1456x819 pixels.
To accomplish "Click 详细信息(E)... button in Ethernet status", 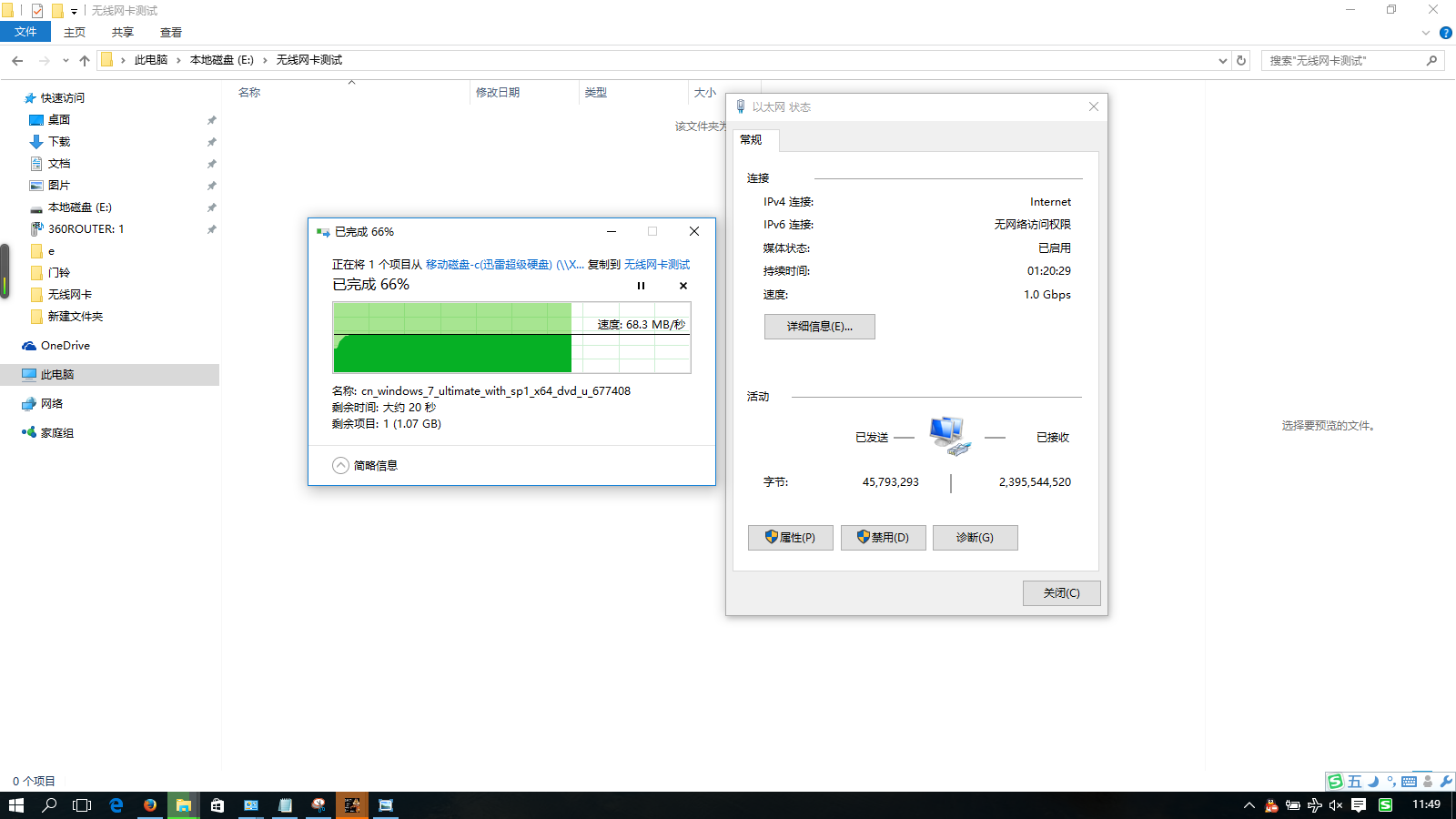I will coord(820,327).
